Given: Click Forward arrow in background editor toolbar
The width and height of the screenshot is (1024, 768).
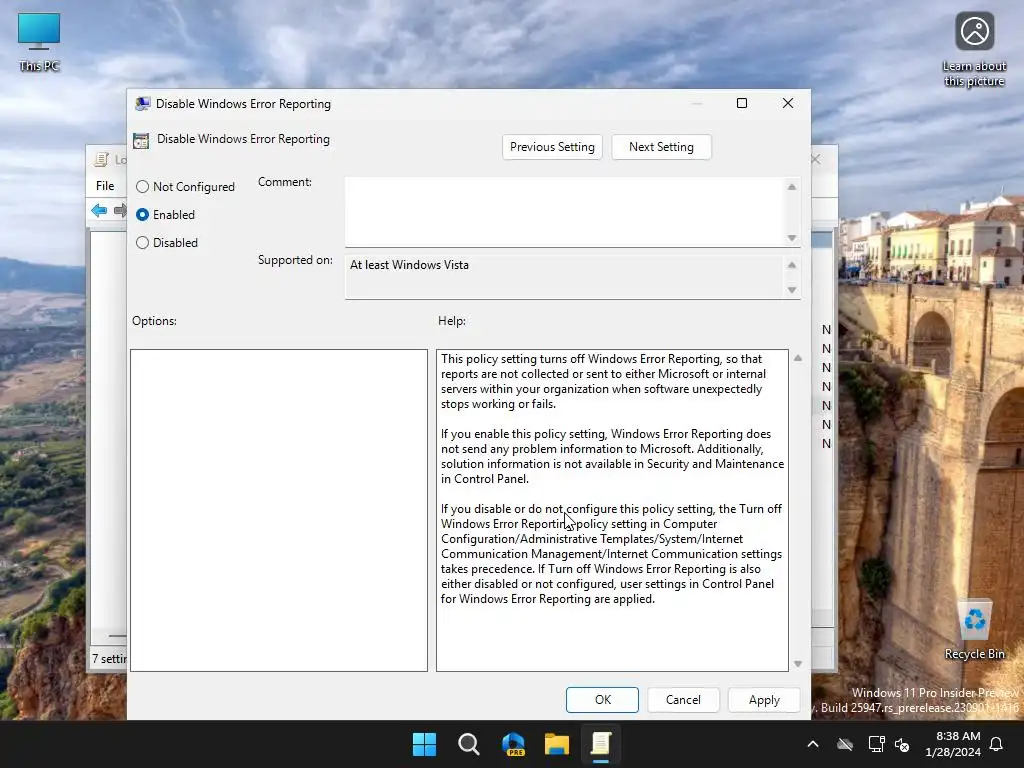Looking at the screenshot, I should tap(120, 211).
